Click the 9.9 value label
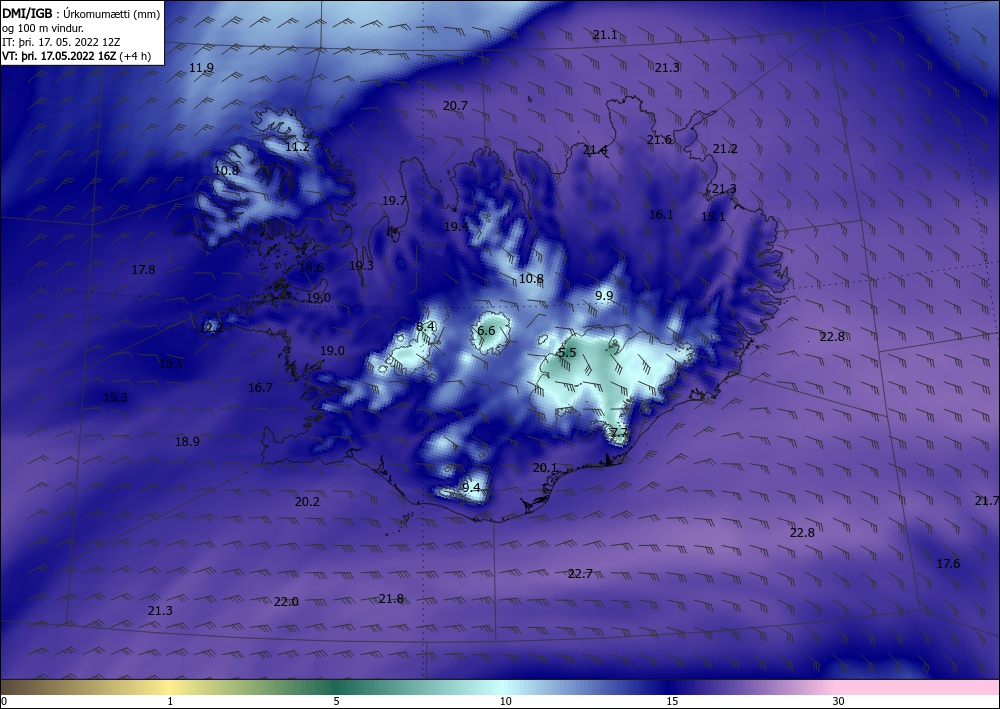The width and height of the screenshot is (1000, 709). click(604, 296)
